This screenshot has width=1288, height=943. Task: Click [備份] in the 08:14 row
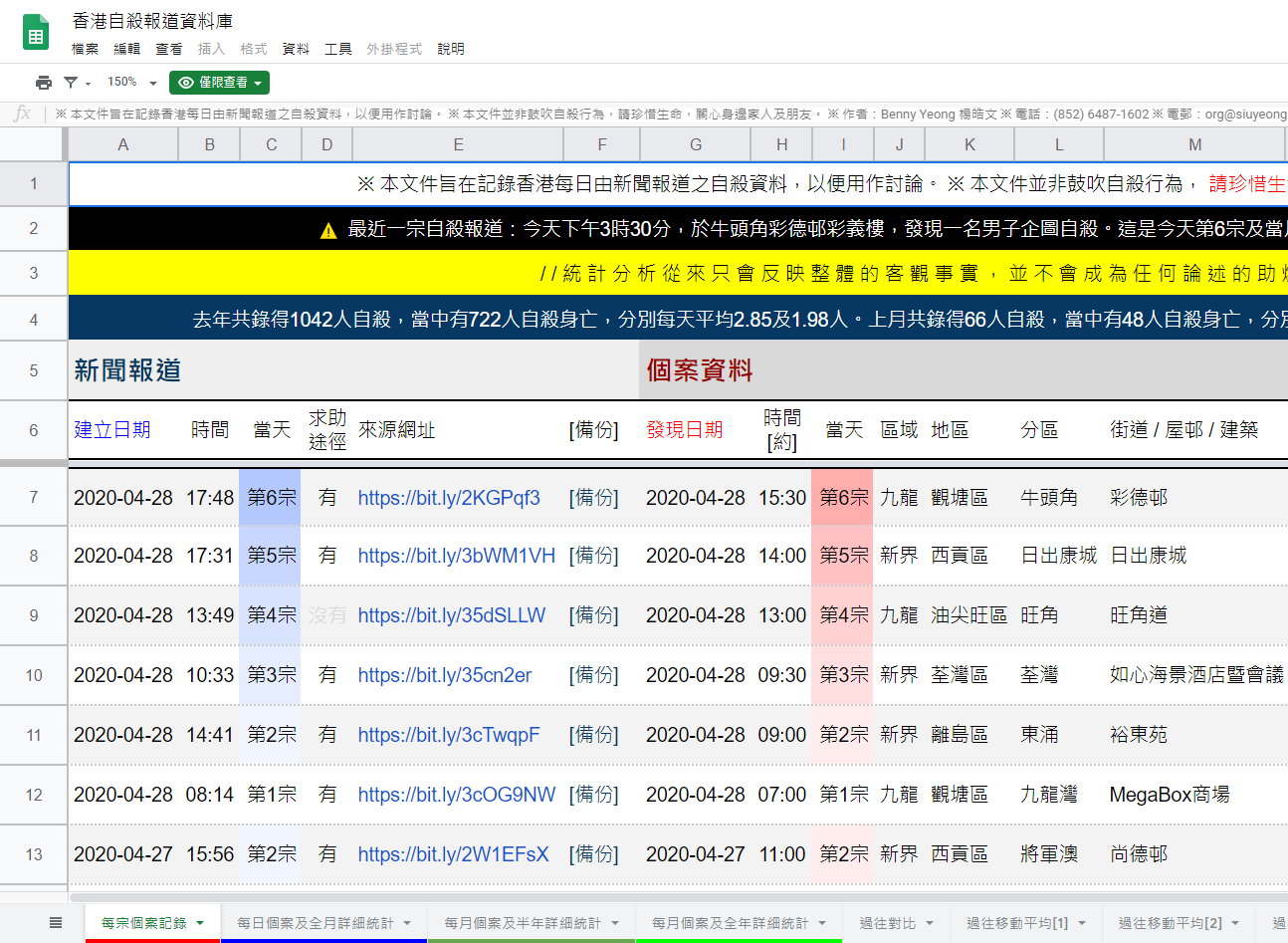tap(594, 795)
